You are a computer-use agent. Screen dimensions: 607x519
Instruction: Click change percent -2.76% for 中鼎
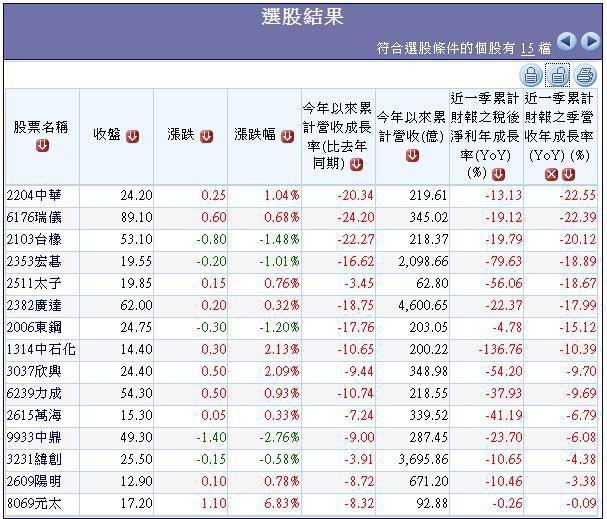[x=279, y=438]
